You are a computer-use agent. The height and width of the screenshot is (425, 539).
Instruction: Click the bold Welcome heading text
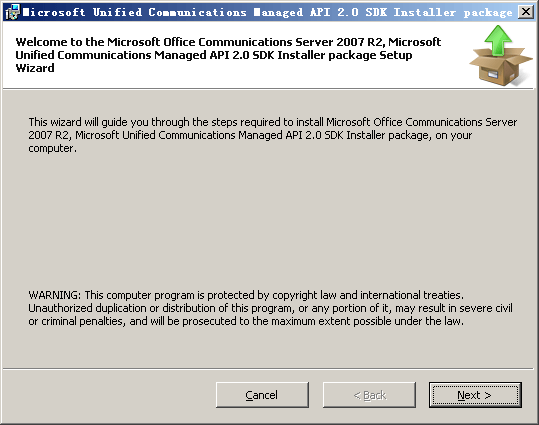tap(228, 55)
